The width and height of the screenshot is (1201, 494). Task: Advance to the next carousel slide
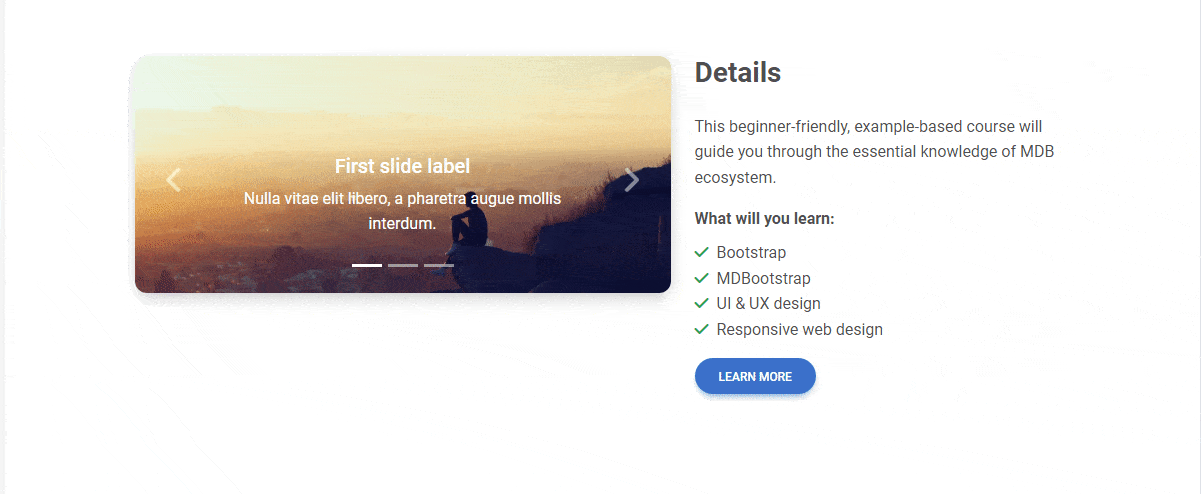(631, 180)
